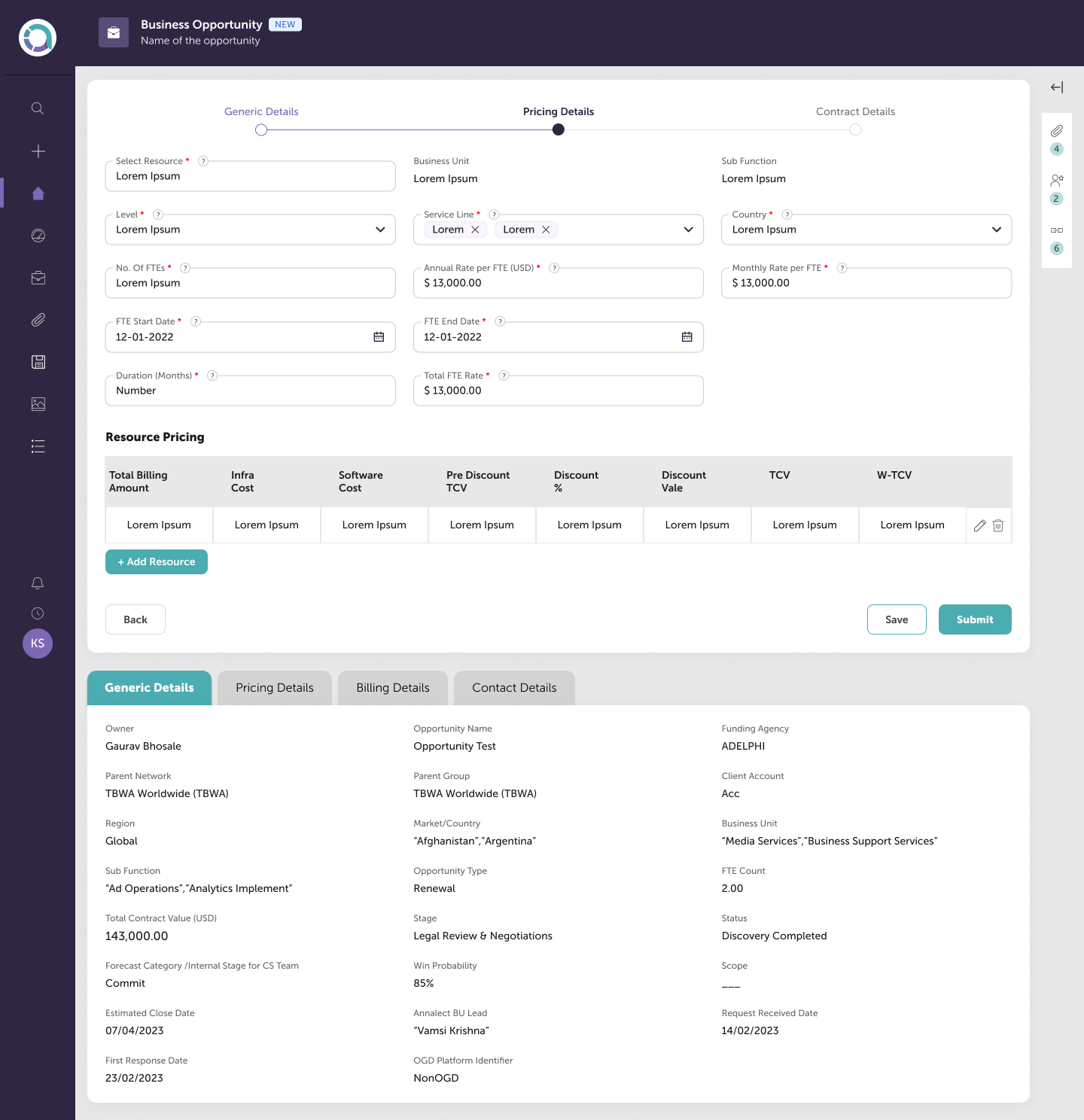The height and width of the screenshot is (1120, 1084).
Task: Go to Generic Details step in progress bar
Action: [261, 129]
